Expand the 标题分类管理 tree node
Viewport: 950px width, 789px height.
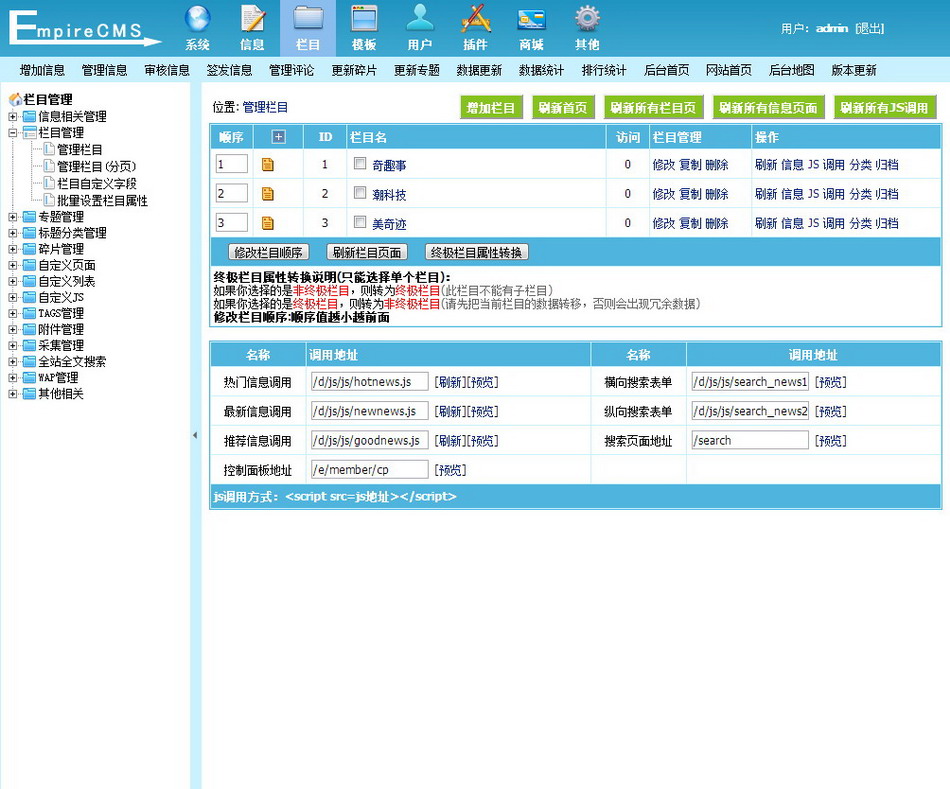point(13,233)
